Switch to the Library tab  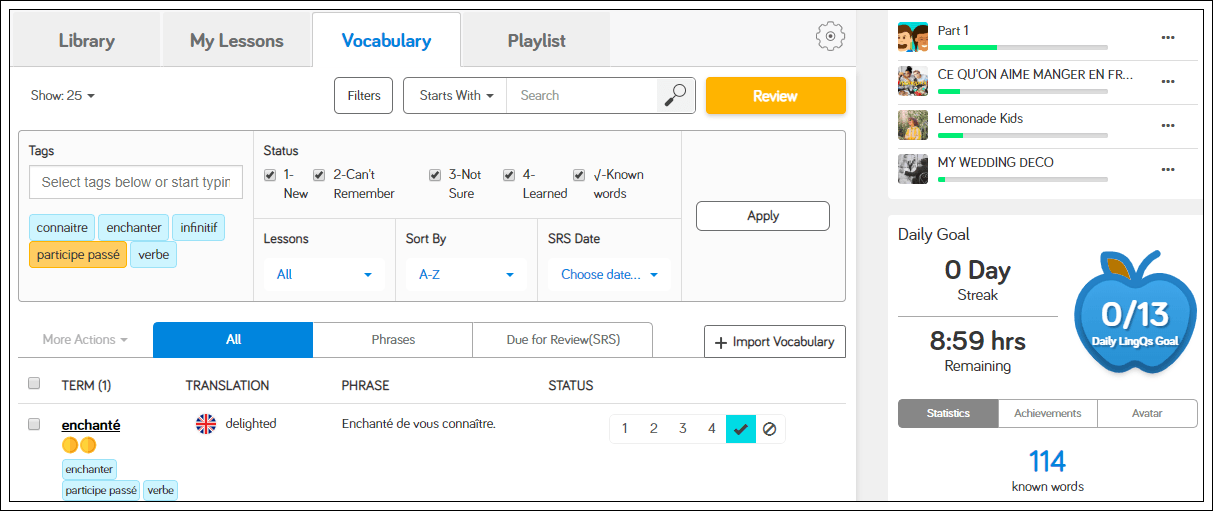[87, 41]
